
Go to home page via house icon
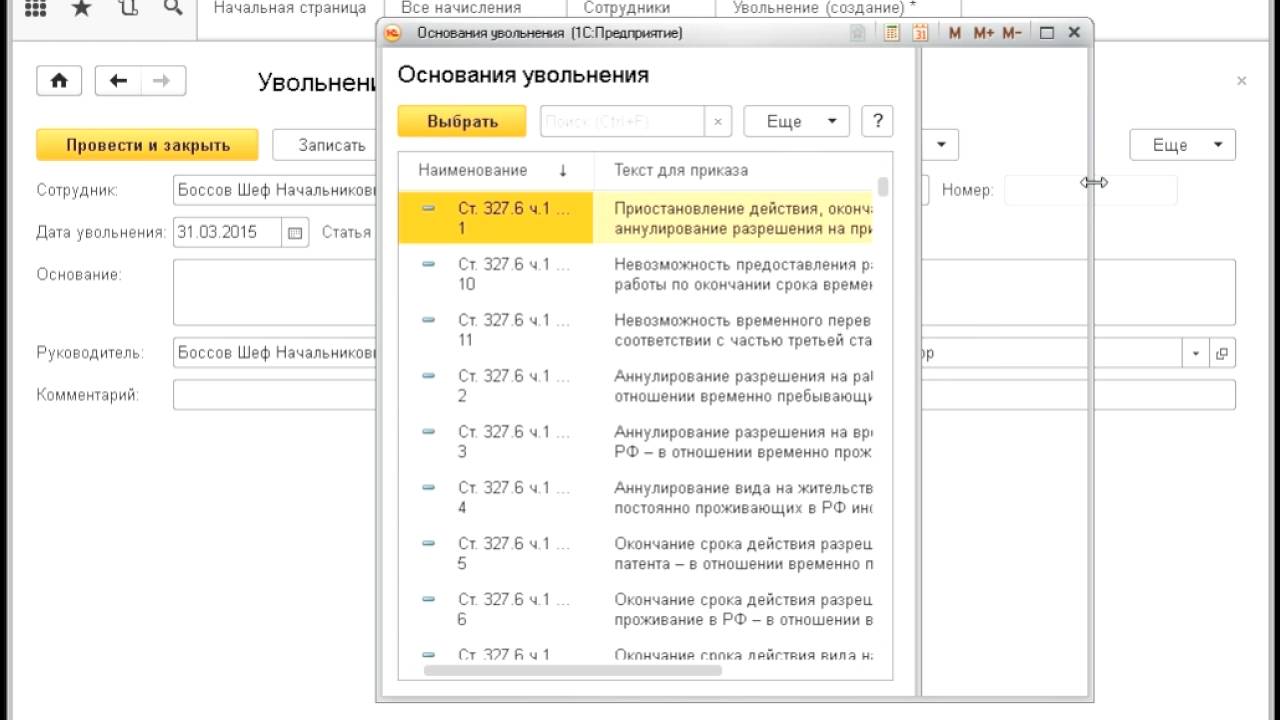click(x=59, y=81)
